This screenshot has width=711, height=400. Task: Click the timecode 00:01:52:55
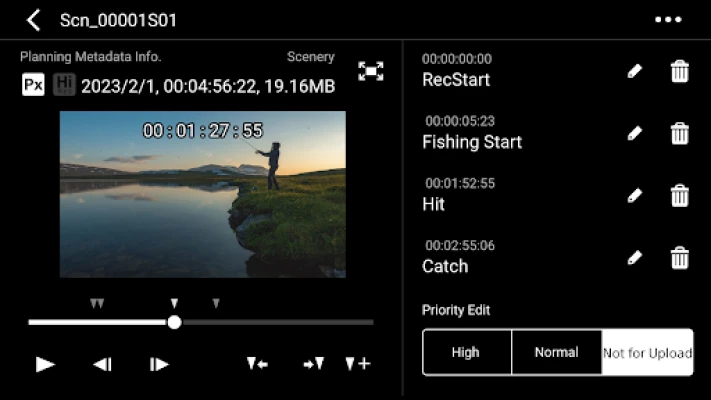[460, 183]
